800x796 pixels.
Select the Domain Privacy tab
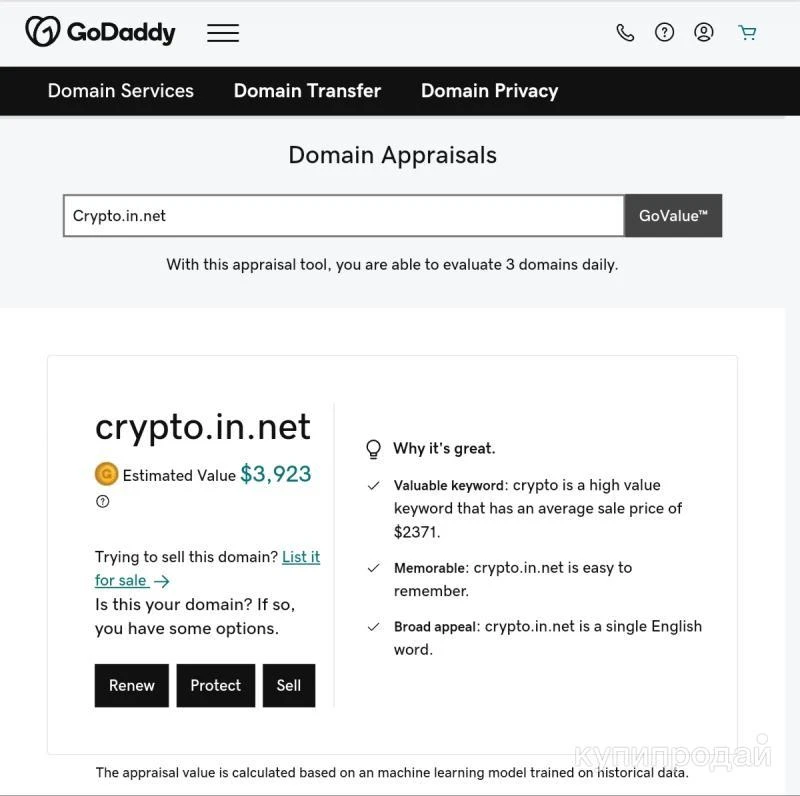click(489, 91)
